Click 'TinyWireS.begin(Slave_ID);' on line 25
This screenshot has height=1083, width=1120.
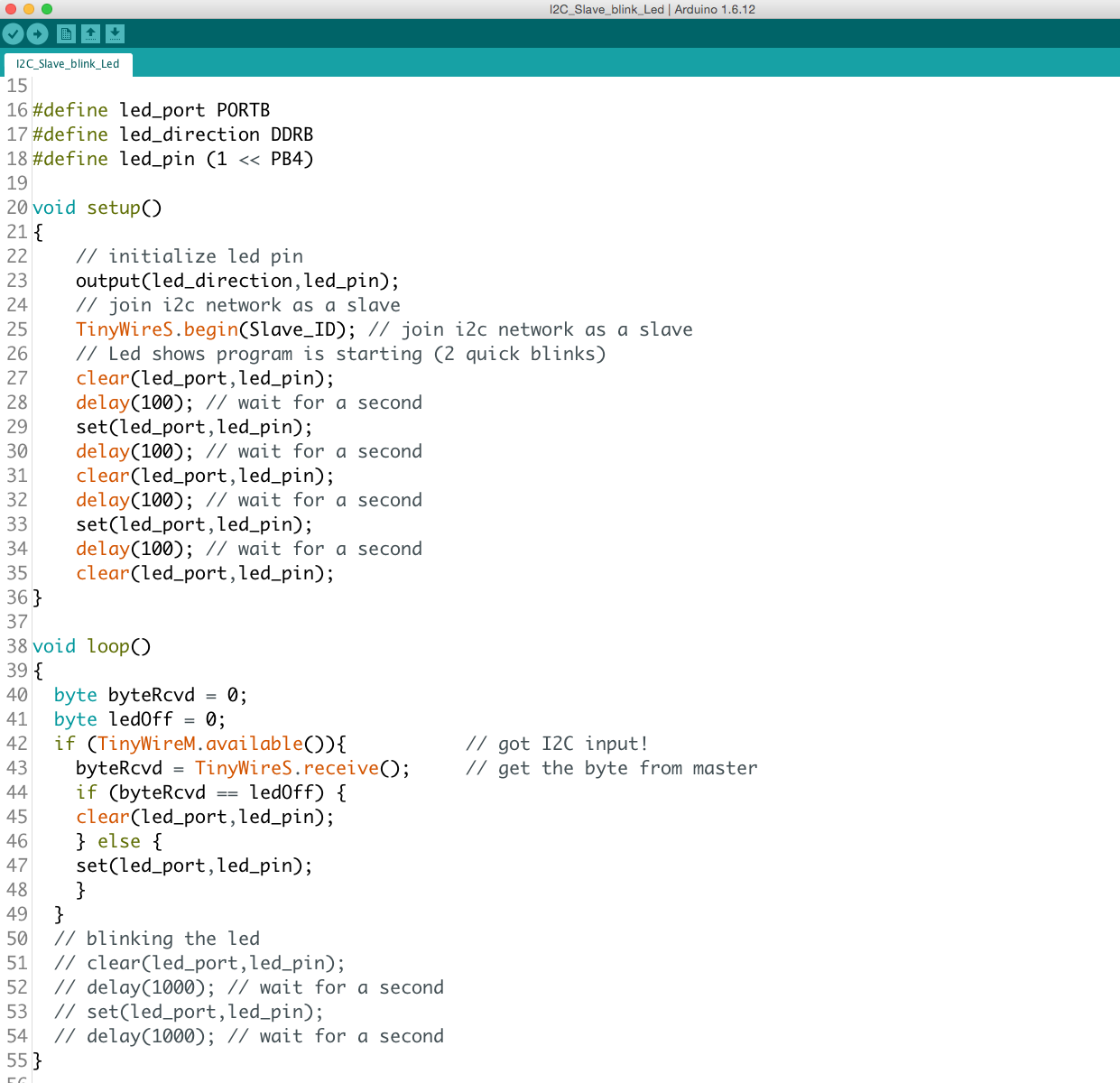[216, 329]
